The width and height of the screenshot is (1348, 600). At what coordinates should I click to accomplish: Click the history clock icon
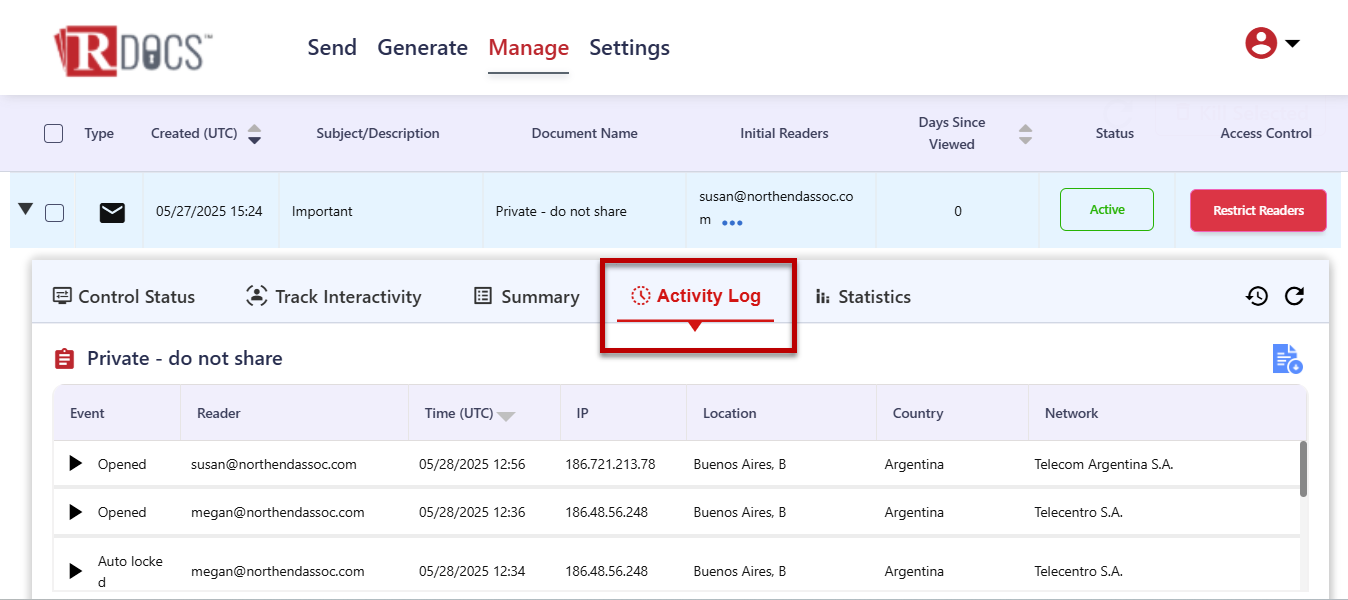[1257, 296]
